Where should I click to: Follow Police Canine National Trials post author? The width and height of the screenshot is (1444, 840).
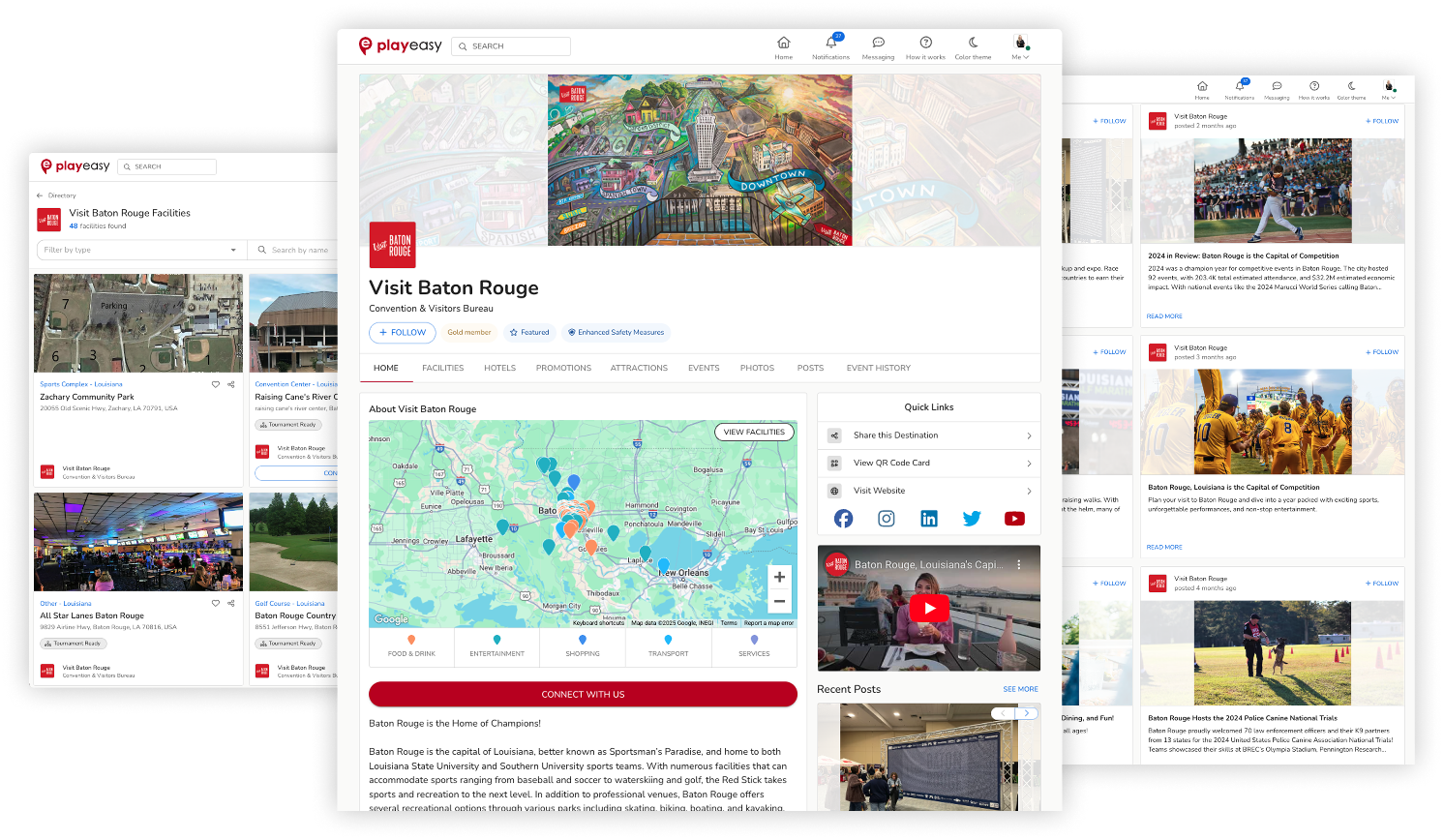(1382, 584)
